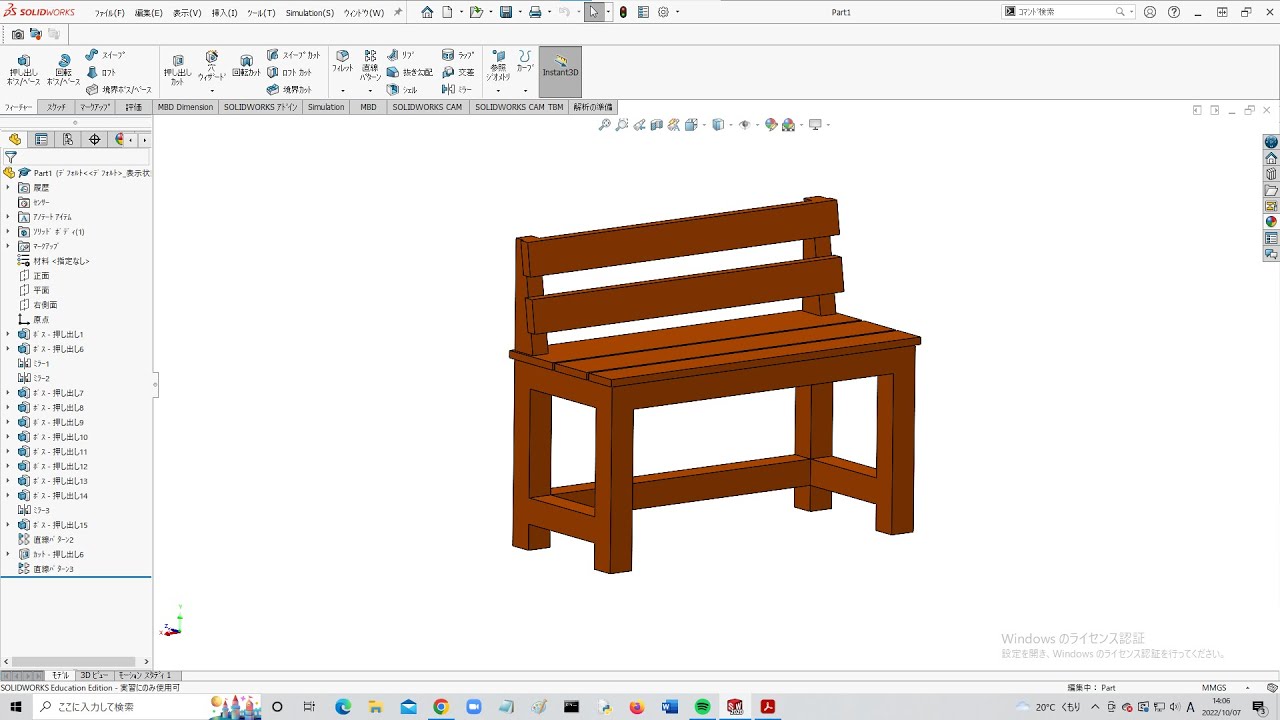The width and height of the screenshot is (1280, 720).
Task: Open the ConfigurationManager tab in the left panel
Action: click(68, 140)
